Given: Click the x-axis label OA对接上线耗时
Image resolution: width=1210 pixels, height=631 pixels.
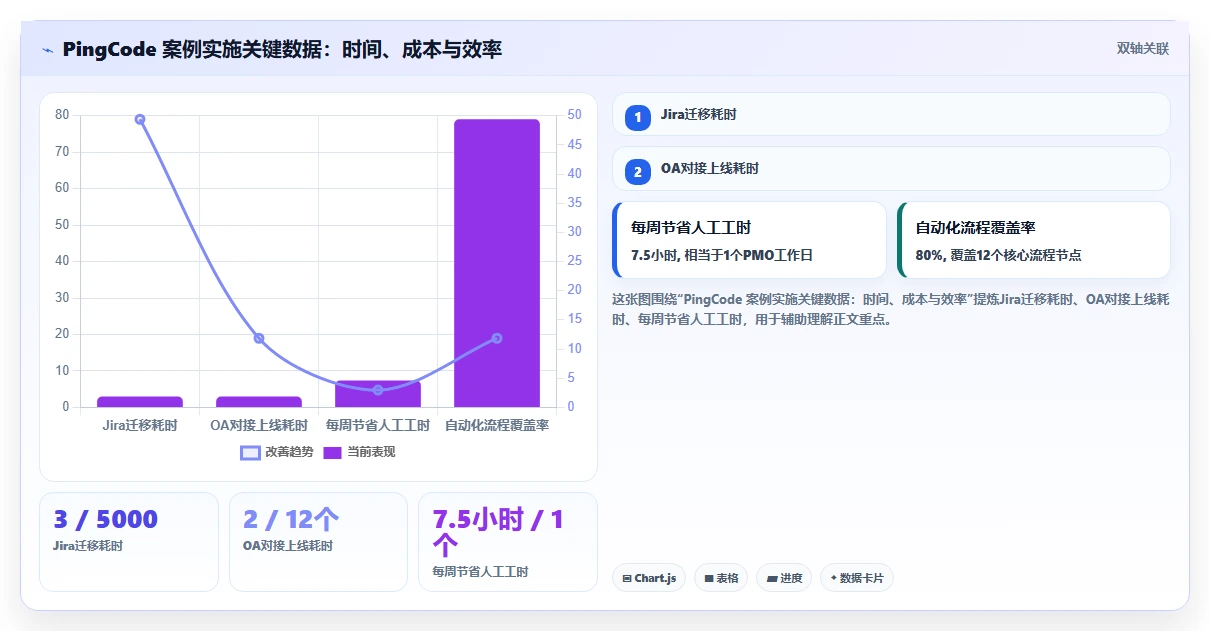Looking at the screenshot, I should [x=259, y=426].
